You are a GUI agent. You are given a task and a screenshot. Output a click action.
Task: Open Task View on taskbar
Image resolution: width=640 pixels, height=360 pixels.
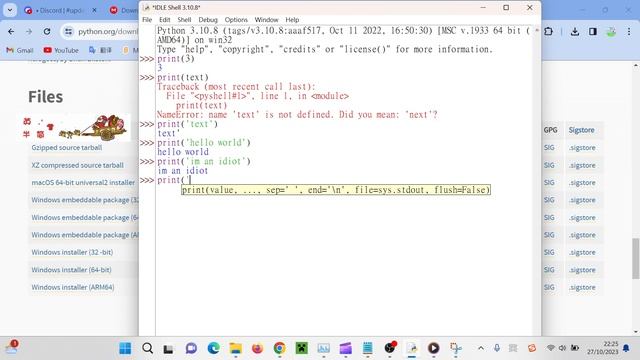click(x=169, y=348)
